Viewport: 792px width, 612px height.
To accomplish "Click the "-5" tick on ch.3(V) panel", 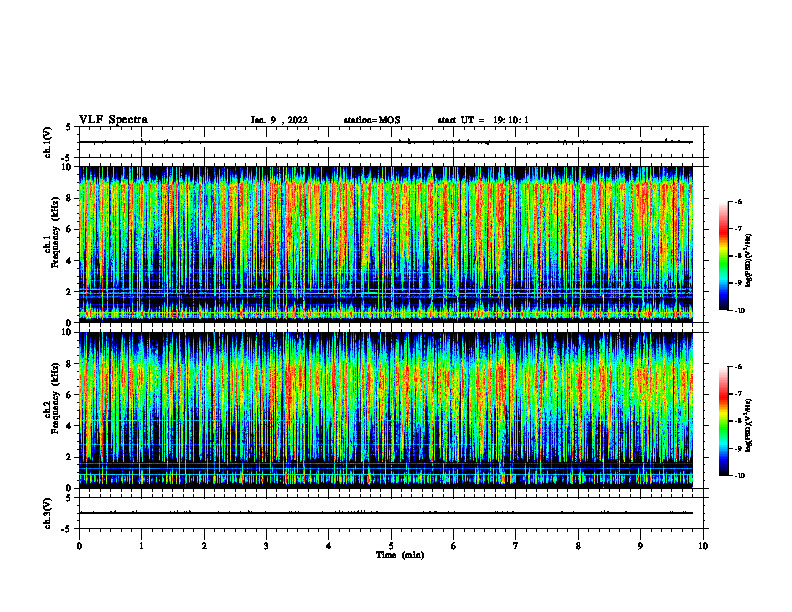I will point(67,529).
